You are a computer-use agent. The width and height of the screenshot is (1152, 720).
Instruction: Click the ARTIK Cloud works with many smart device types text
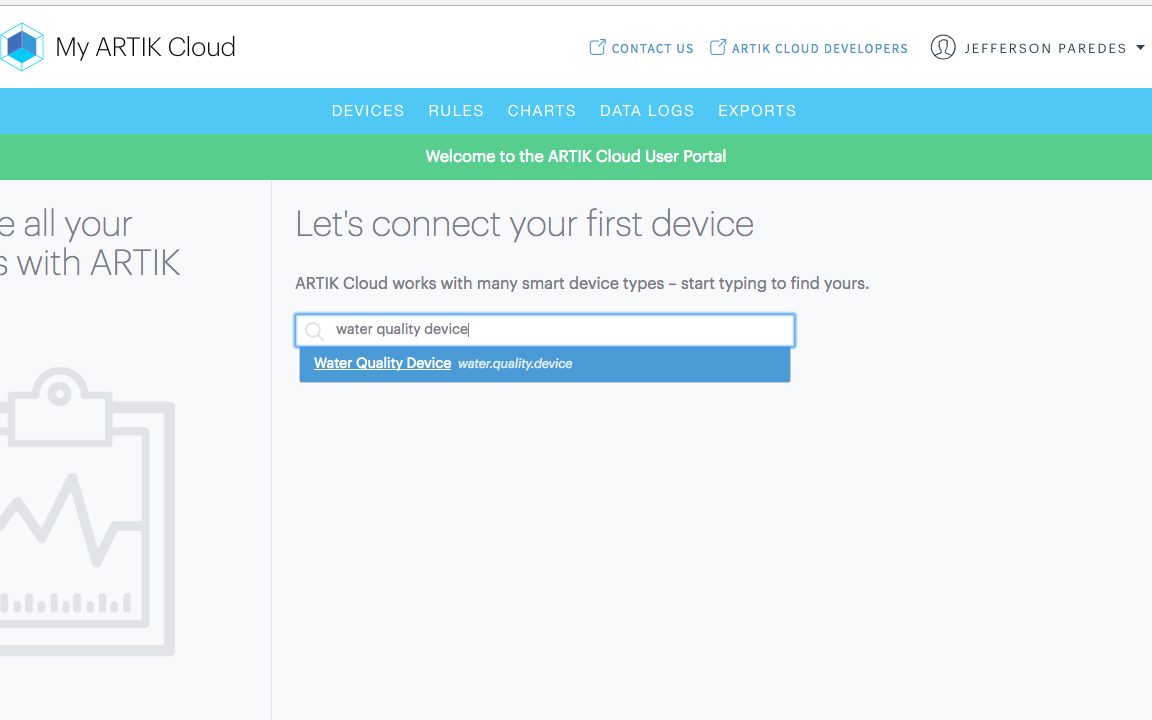tap(582, 284)
